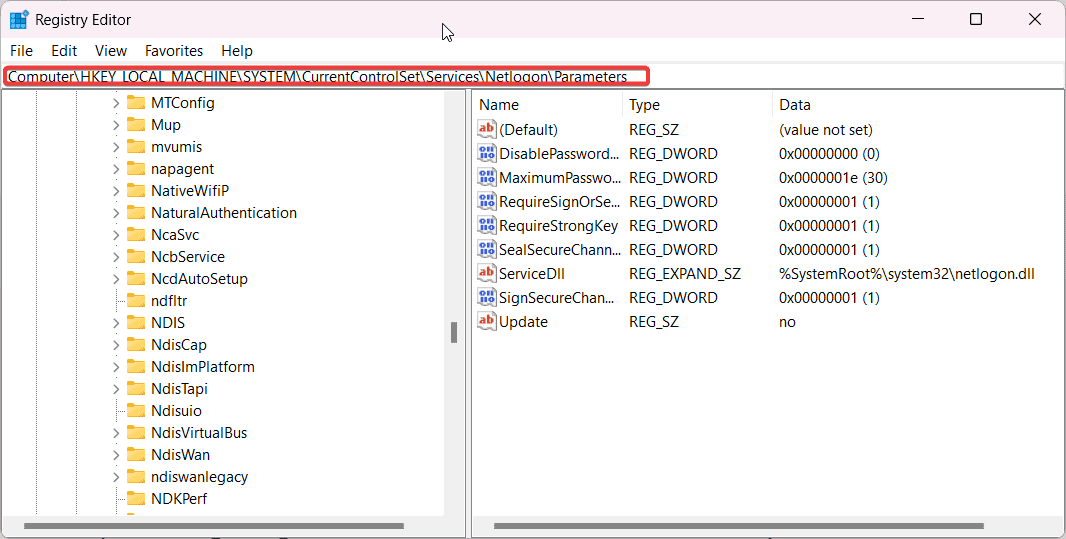
Task: Select the ndiswanlegacy tree item label
Action: pos(200,477)
